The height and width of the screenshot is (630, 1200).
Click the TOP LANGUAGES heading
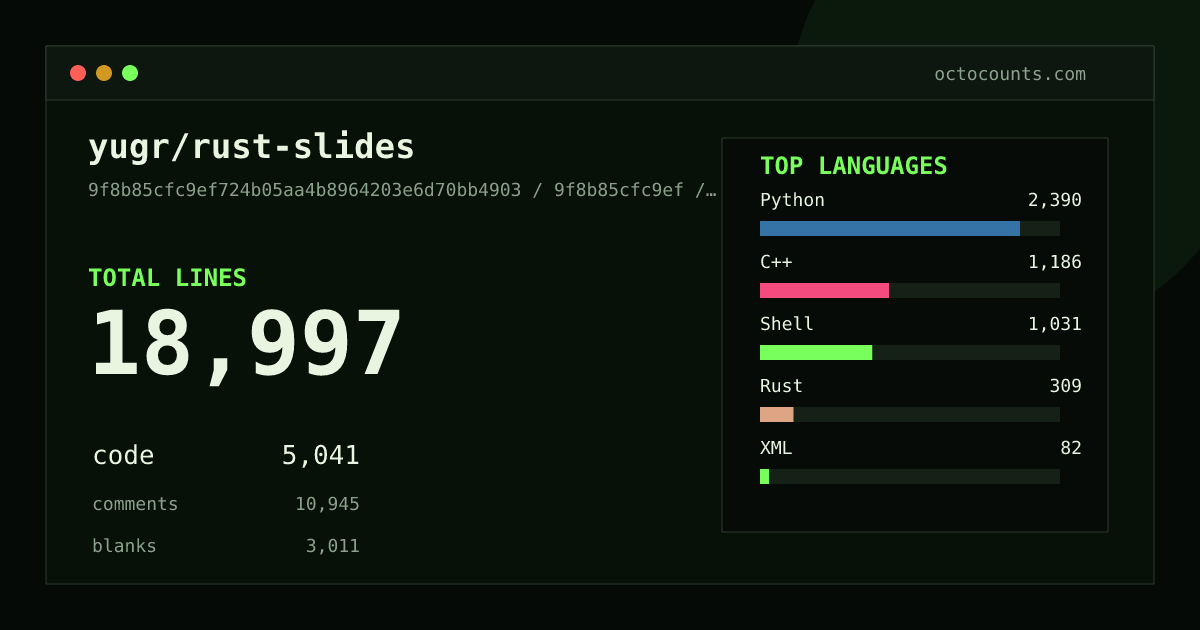click(x=853, y=166)
